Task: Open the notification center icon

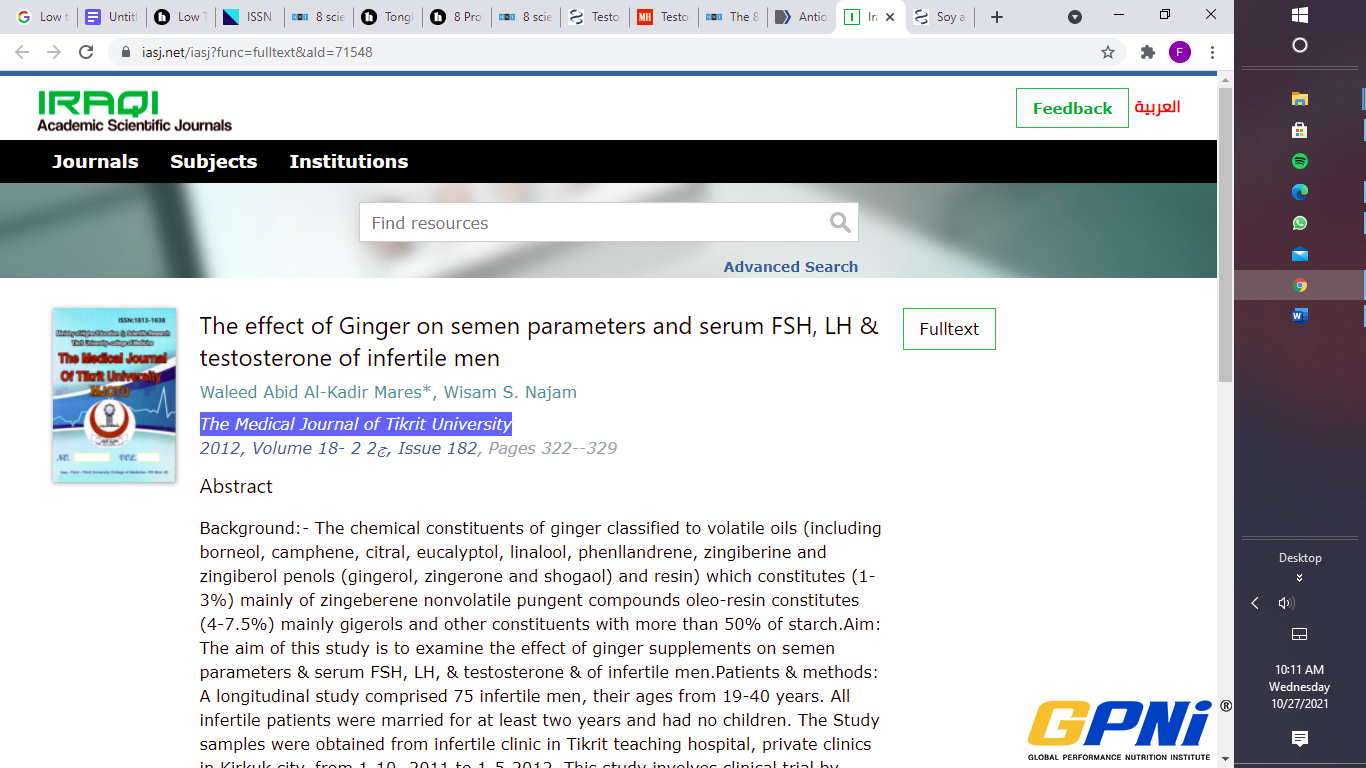Action: coord(1299,738)
